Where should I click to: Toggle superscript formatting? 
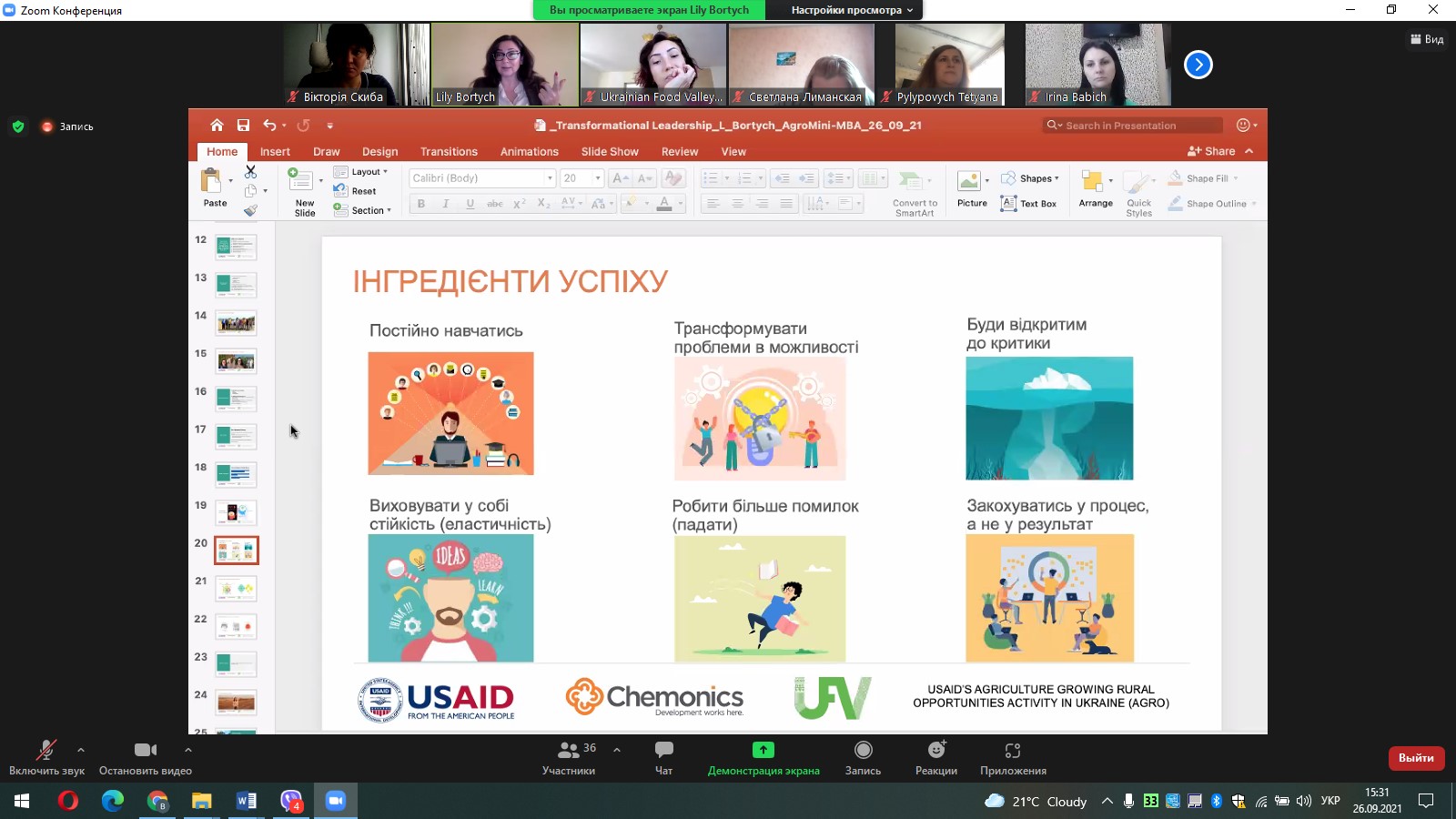[x=520, y=204]
